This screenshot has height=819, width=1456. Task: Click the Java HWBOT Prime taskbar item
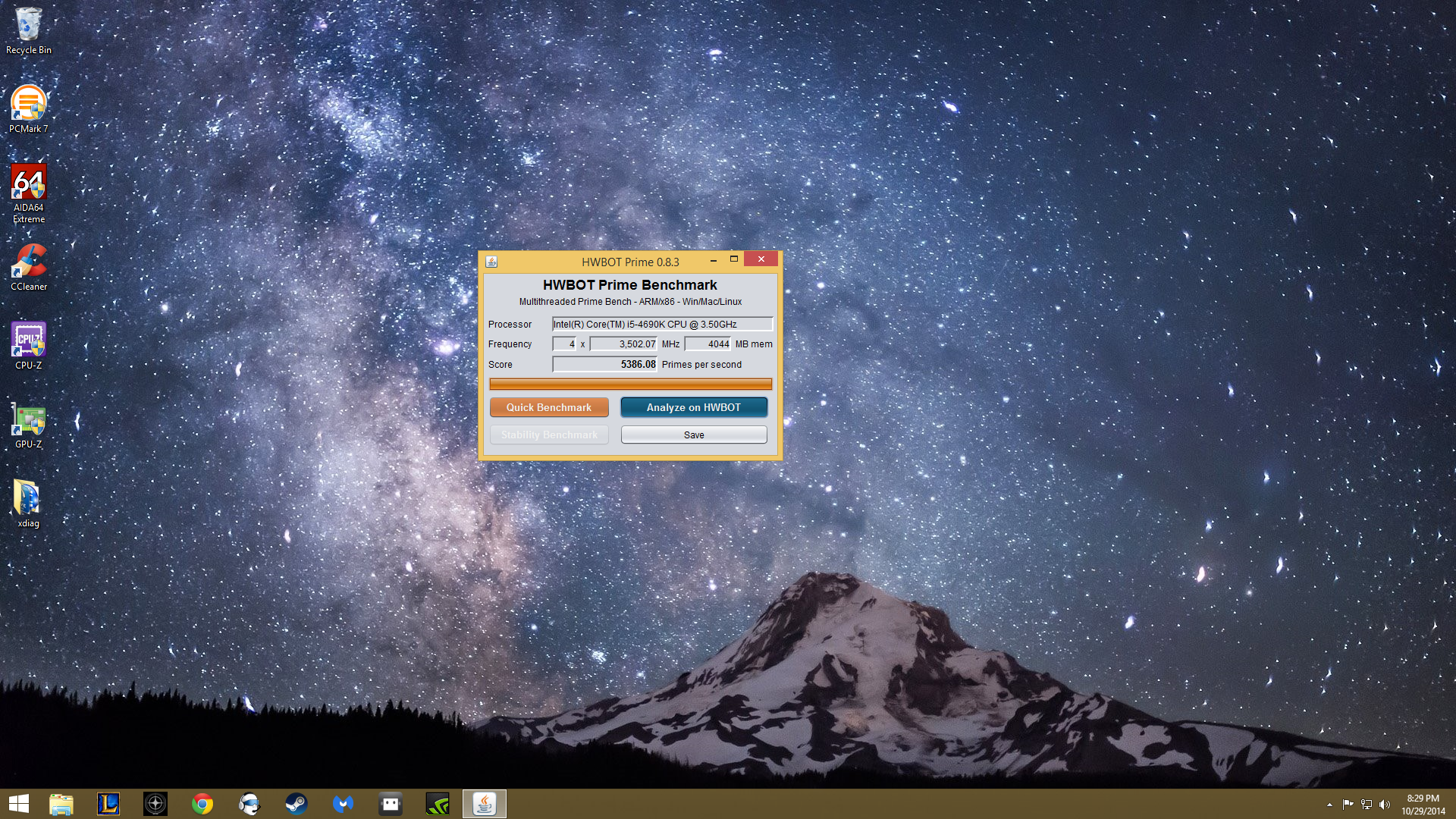(x=485, y=804)
